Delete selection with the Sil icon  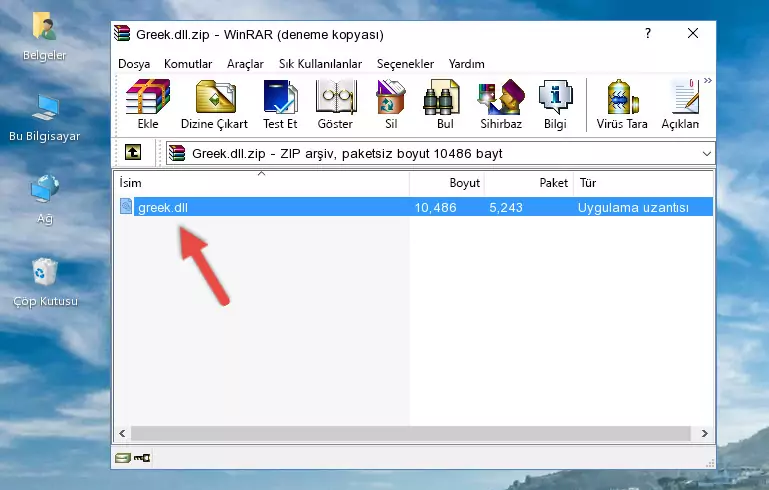click(x=391, y=104)
